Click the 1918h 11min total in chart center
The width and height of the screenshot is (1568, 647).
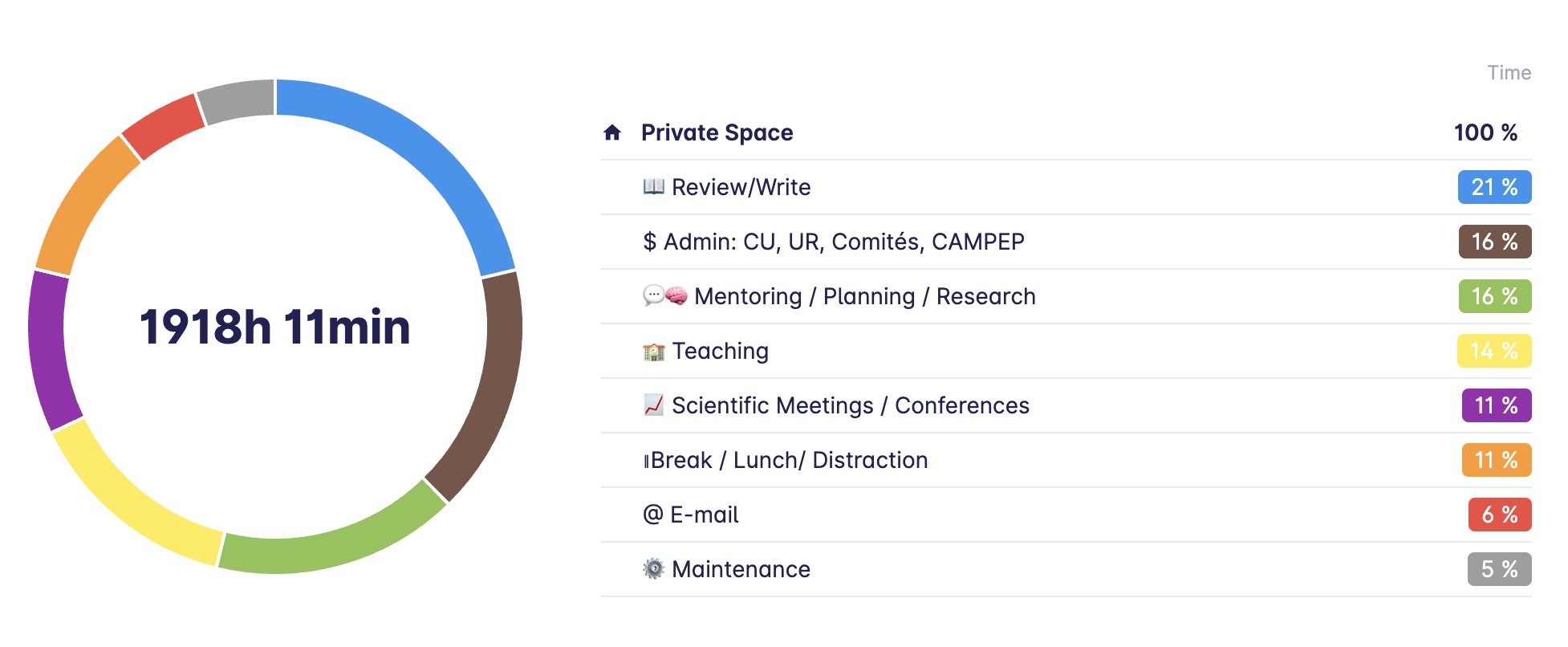275,327
